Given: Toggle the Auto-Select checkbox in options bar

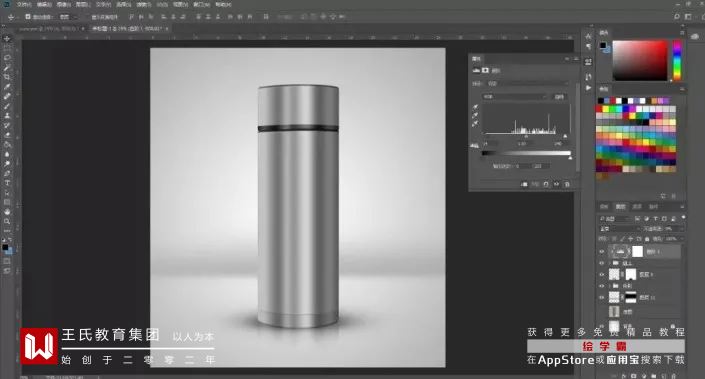Looking at the screenshot, I should (x=27, y=17).
